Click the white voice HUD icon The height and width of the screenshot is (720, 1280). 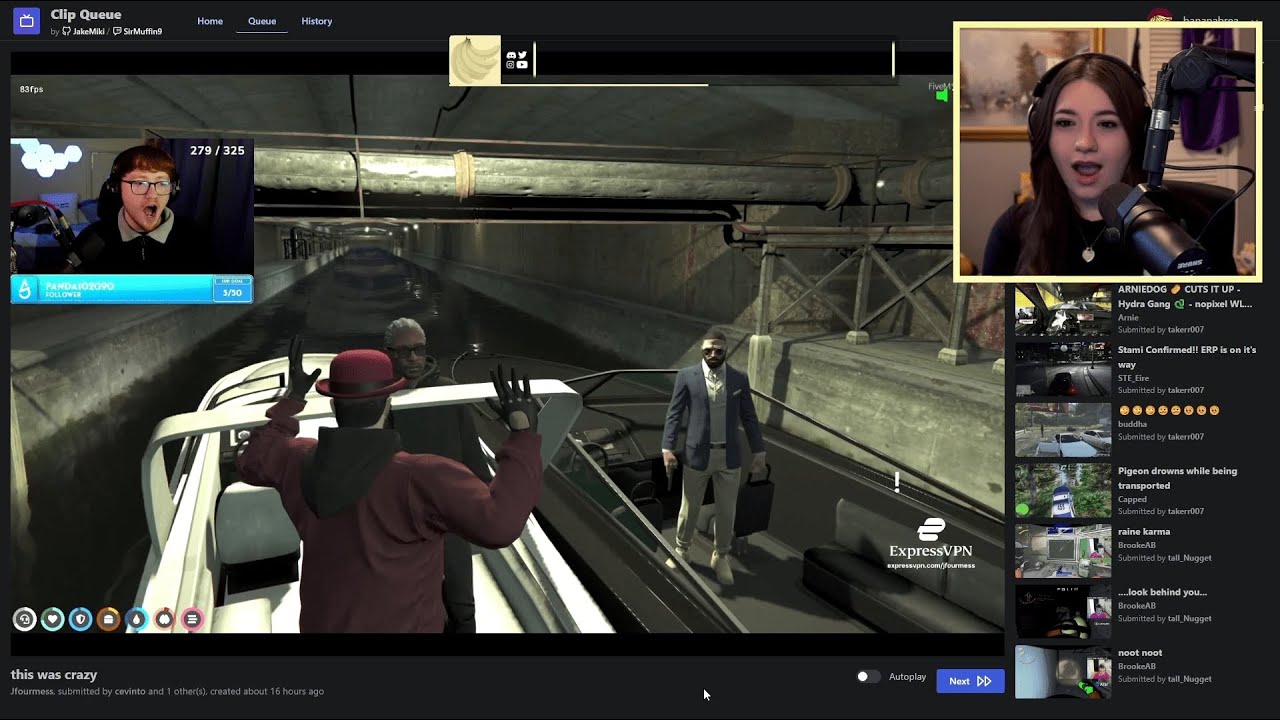(x=25, y=620)
